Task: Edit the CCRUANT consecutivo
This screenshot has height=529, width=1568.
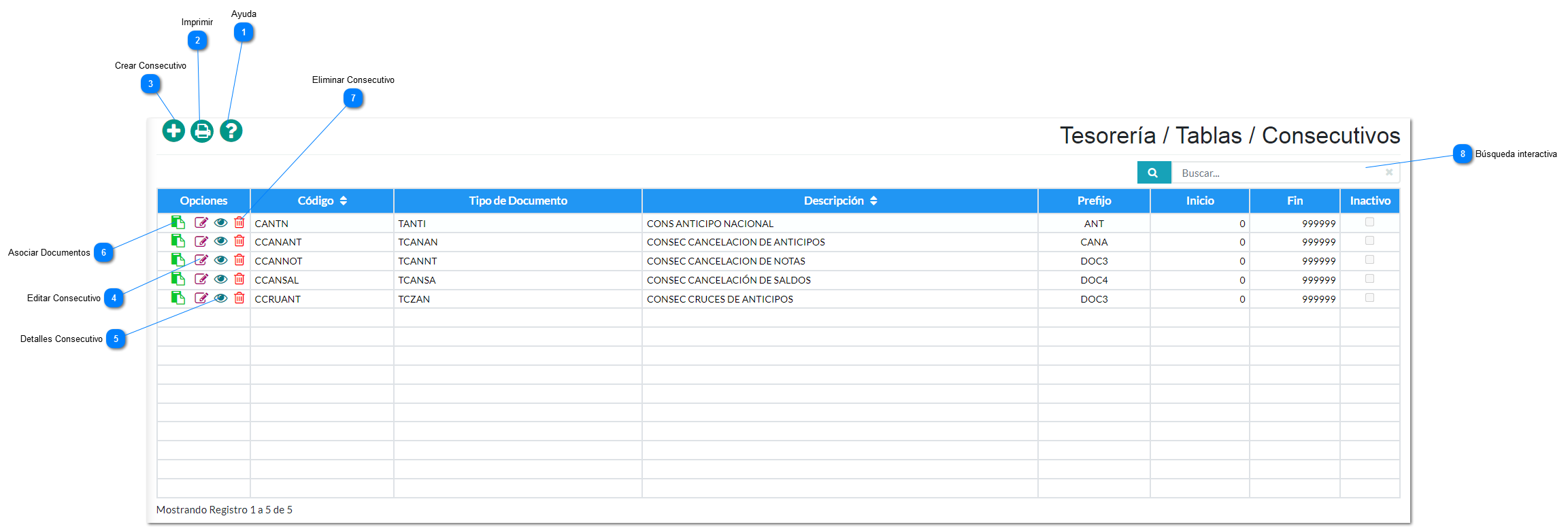Action: (201, 298)
